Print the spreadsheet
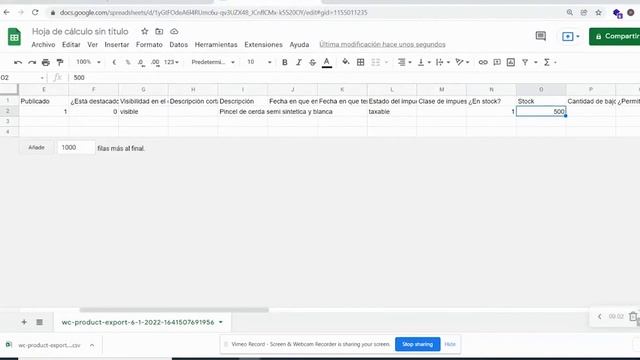The height and width of the screenshot is (360, 640). click(46, 62)
